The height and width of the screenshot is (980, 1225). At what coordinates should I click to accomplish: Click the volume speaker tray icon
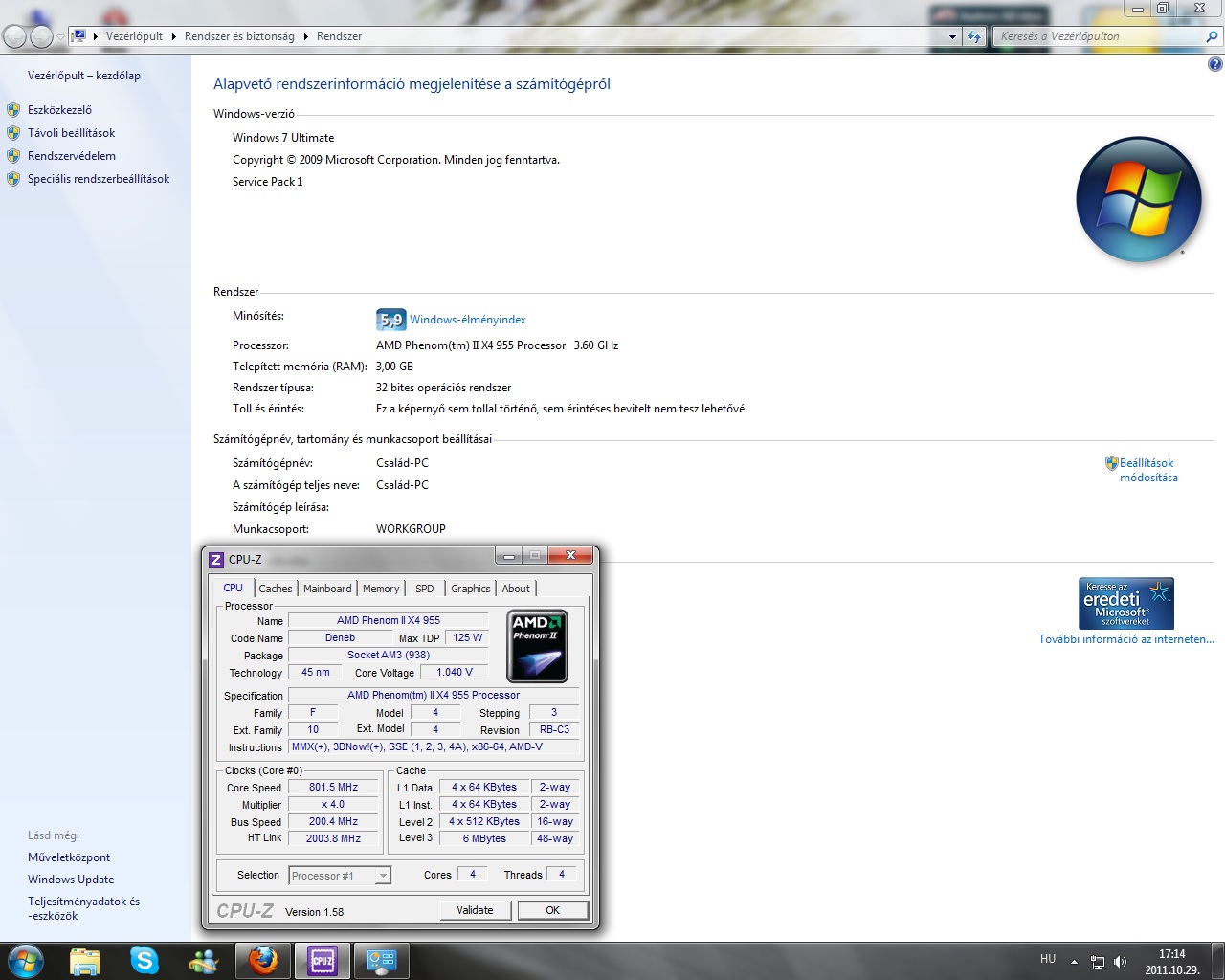click(1120, 962)
